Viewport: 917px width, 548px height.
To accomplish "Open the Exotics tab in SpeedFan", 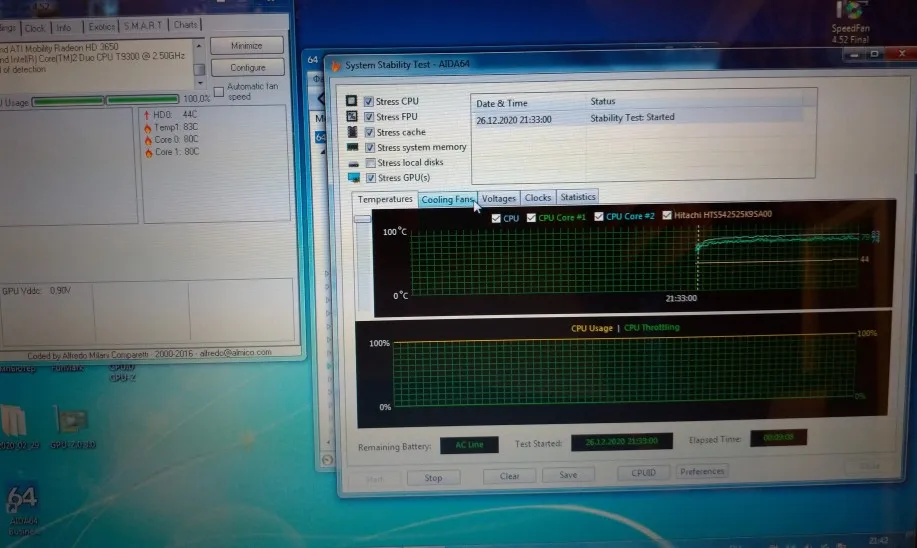I will click(x=102, y=27).
